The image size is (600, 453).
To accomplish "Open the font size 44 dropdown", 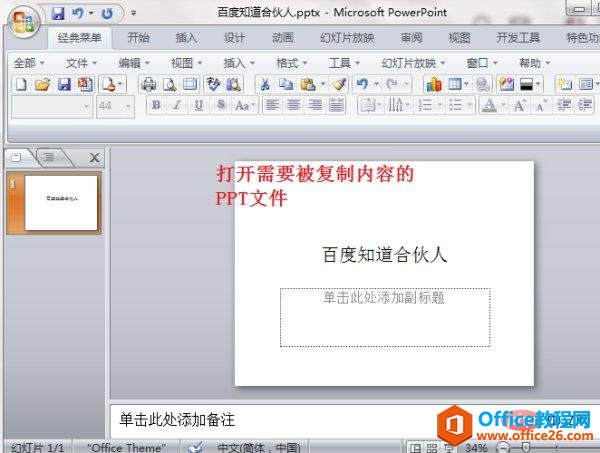I will pyautogui.click(x=128, y=106).
